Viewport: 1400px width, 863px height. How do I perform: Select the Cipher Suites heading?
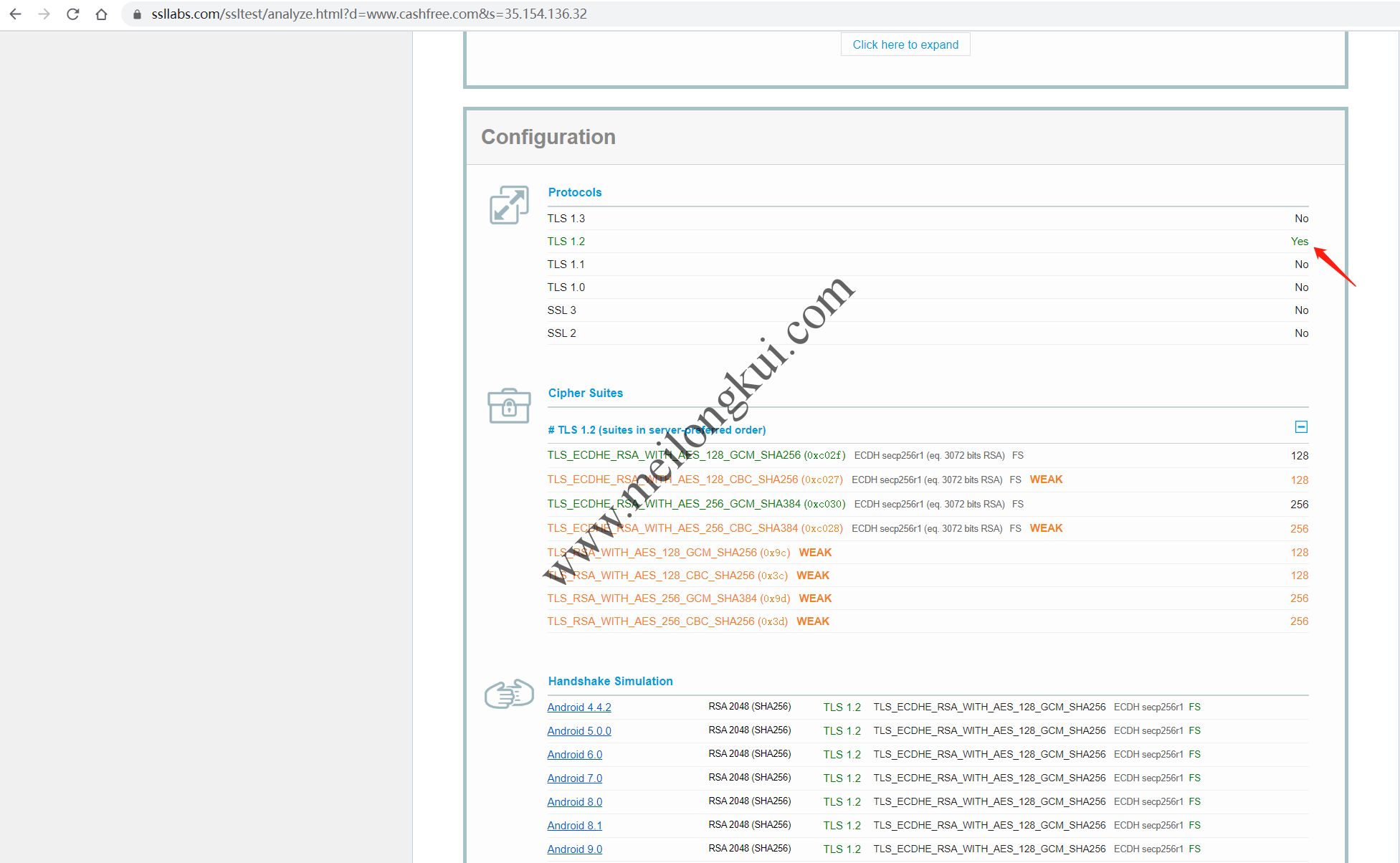coord(586,393)
